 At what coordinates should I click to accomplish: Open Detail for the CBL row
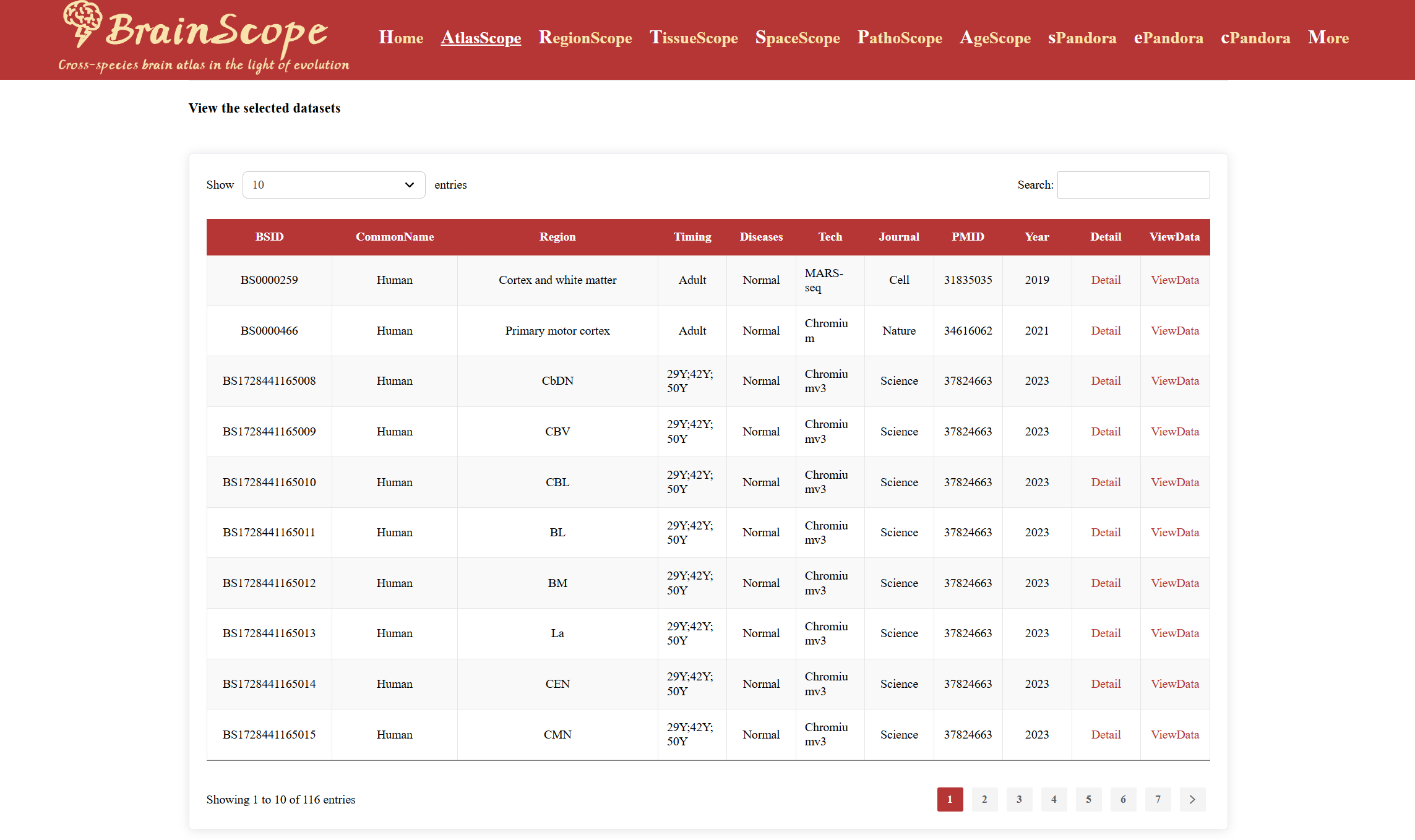click(x=1106, y=482)
